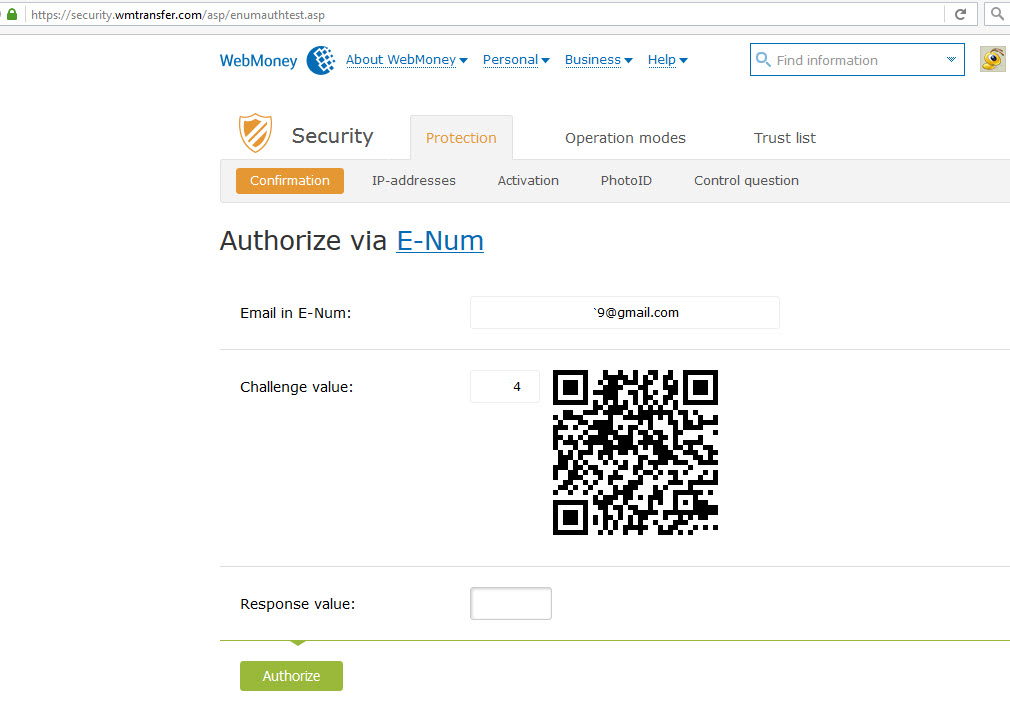Open the Personal dropdown menu
1010x713 pixels.
[x=516, y=60]
